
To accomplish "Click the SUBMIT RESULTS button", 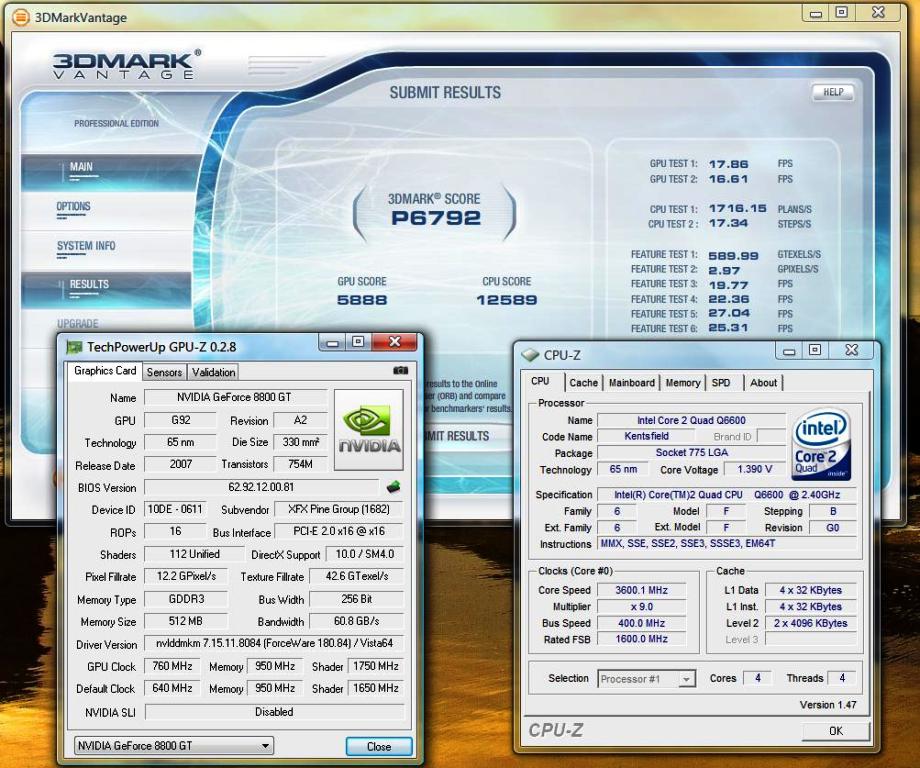I will coord(458,436).
